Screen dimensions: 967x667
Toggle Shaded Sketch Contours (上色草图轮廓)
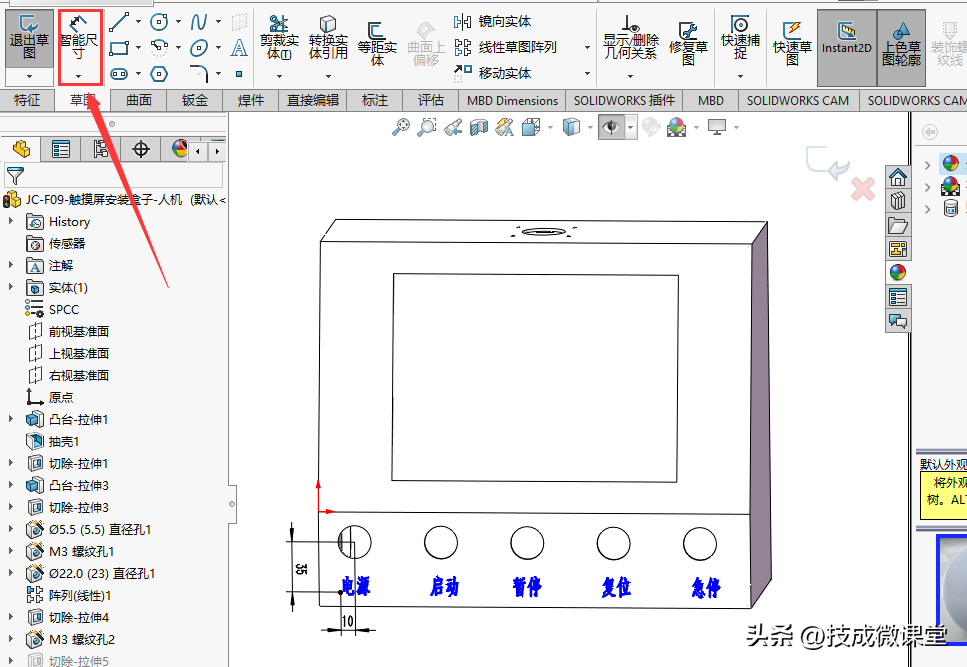pyautogui.click(x=902, y=47)
